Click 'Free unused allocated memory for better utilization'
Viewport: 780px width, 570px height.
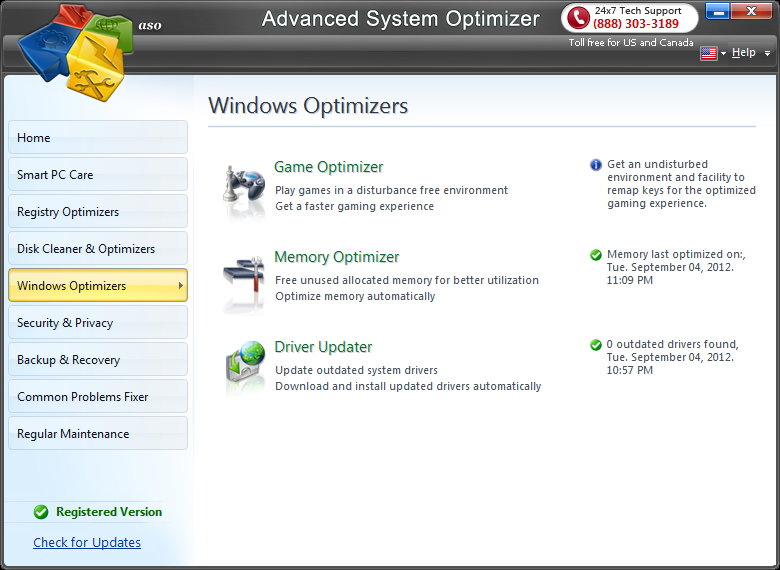coord(407,280)
